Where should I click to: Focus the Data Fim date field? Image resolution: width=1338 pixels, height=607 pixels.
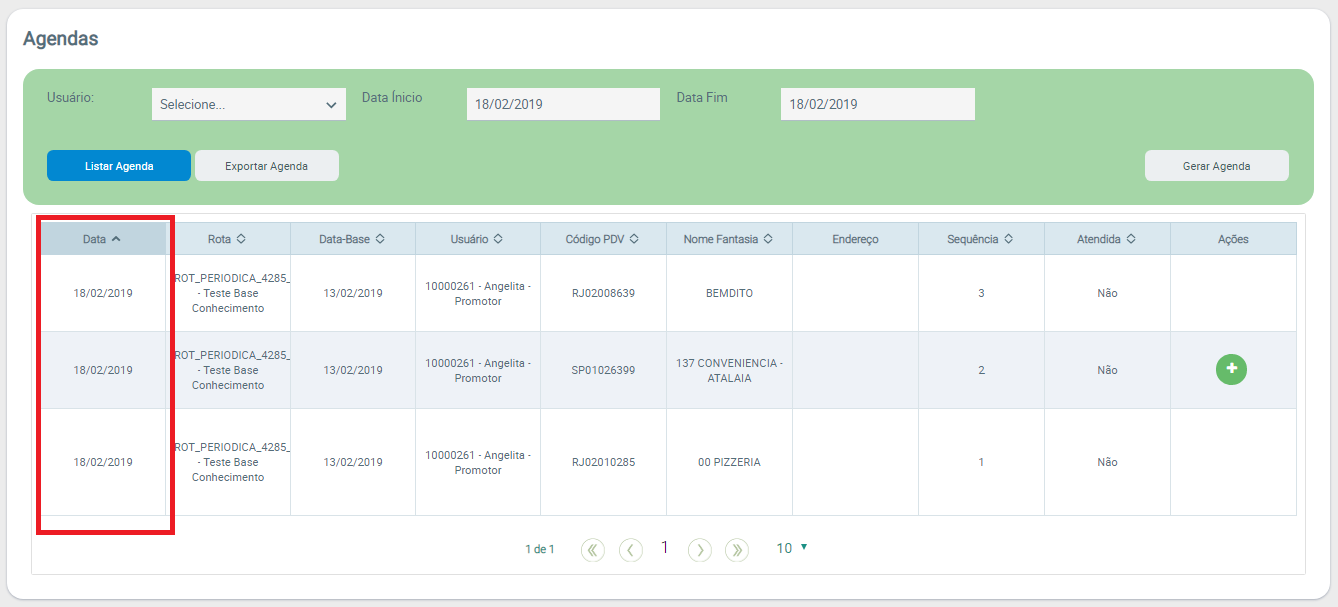click(x=877, y=104)
